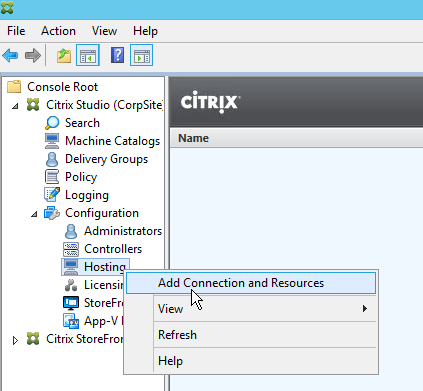The height and width of the screenshot is (391, 423).
Task: Choose Add Connection and Resources
Action: (x=251, y=283)
